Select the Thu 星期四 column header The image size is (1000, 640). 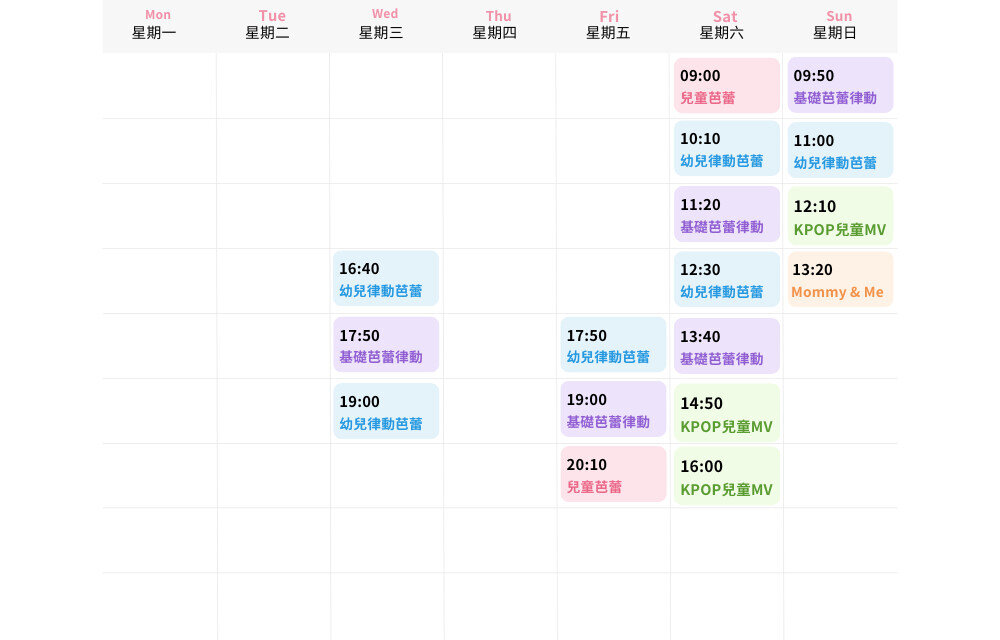[x=499, y=25]
